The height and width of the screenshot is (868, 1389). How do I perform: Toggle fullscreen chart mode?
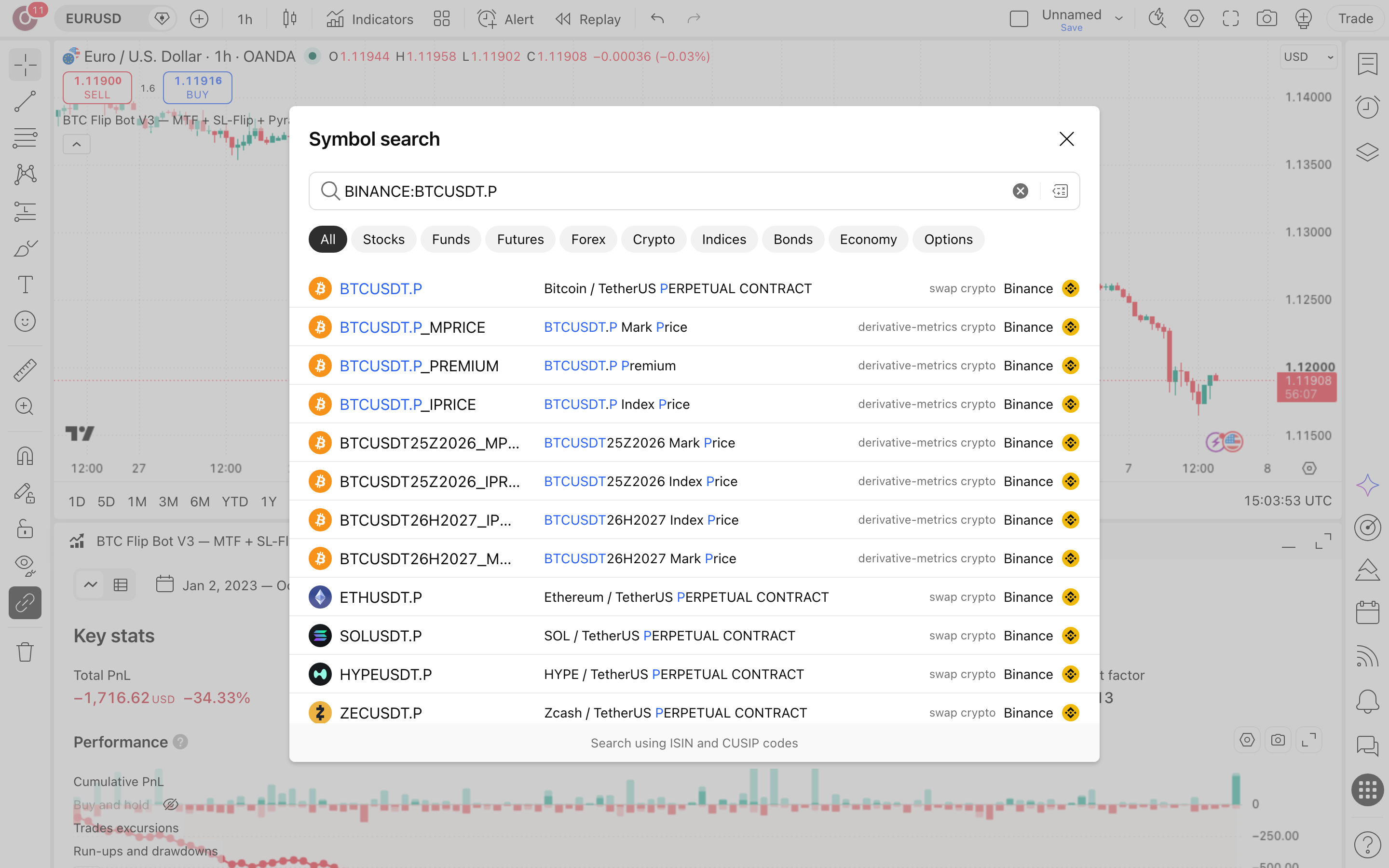[1230, 19]
